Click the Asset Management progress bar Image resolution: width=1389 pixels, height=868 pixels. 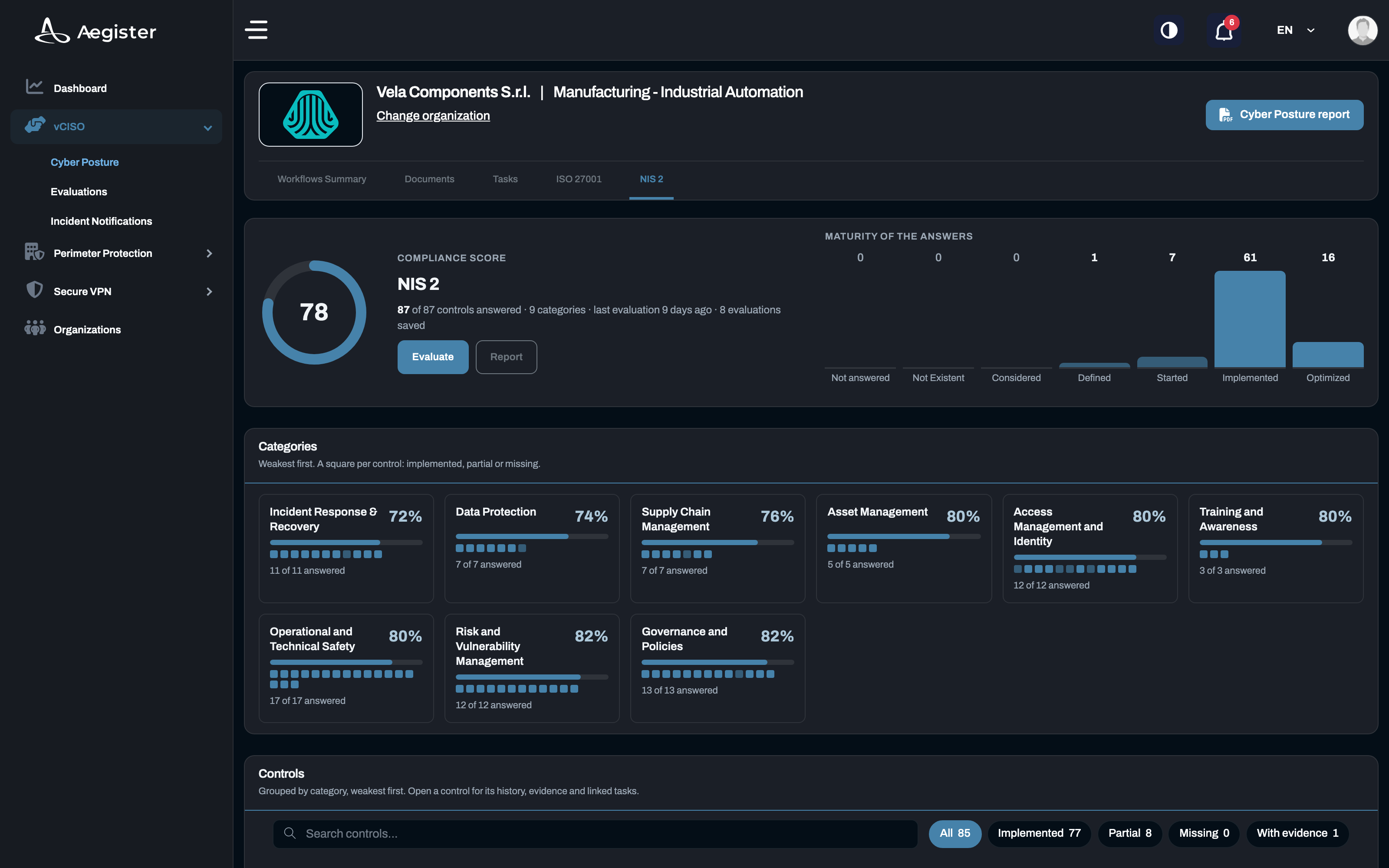click(903, 536)
